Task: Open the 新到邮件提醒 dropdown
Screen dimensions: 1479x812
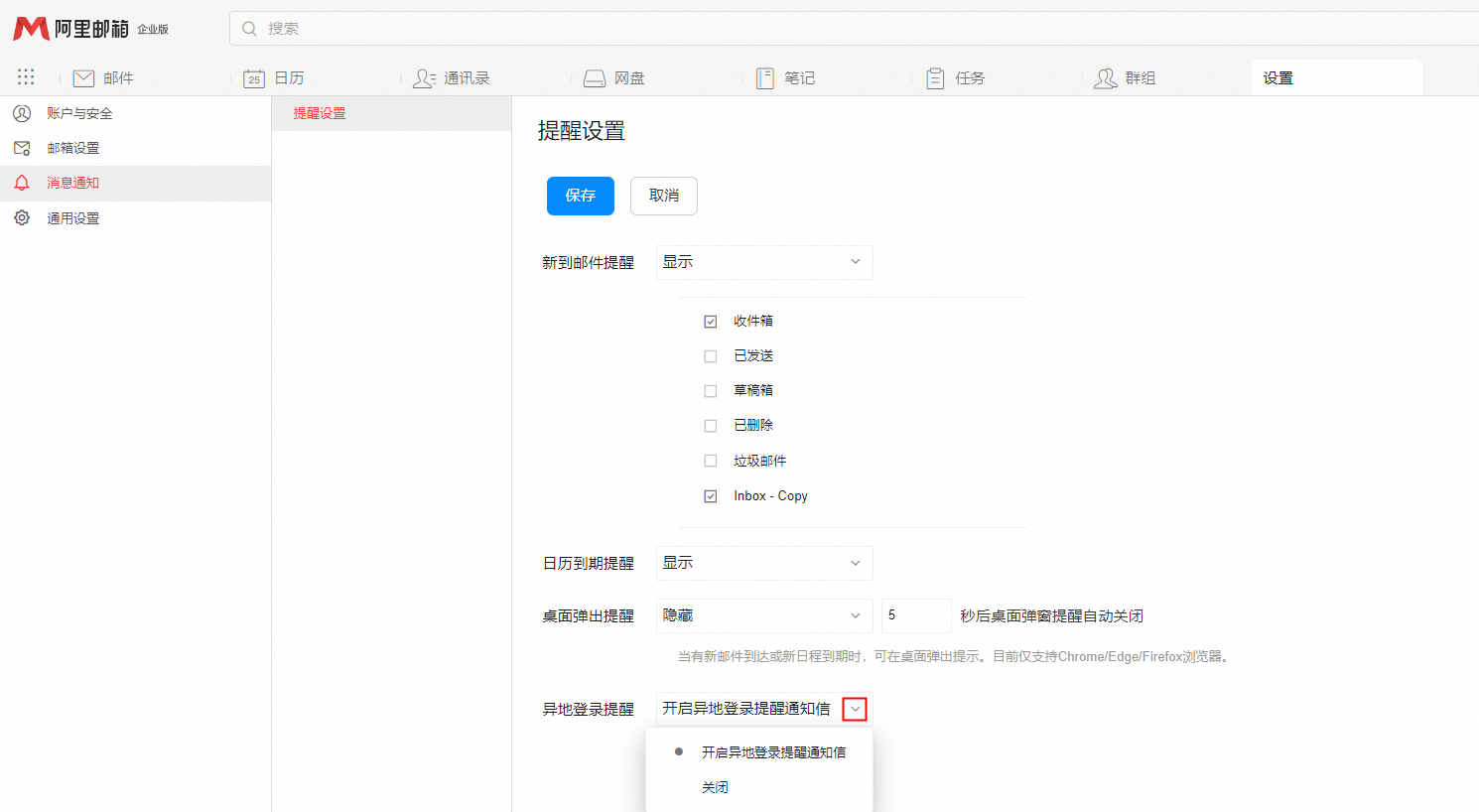Action: 764,262
